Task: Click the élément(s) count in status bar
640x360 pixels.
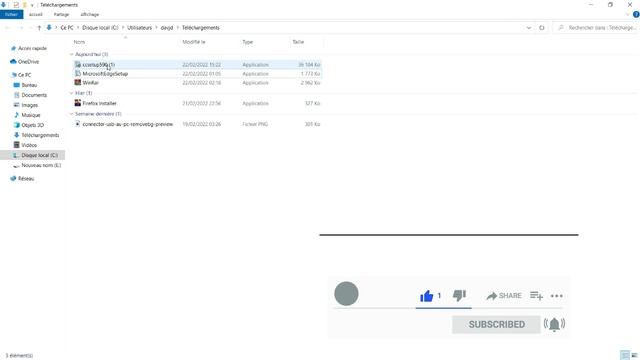Action: click(19, 356)
